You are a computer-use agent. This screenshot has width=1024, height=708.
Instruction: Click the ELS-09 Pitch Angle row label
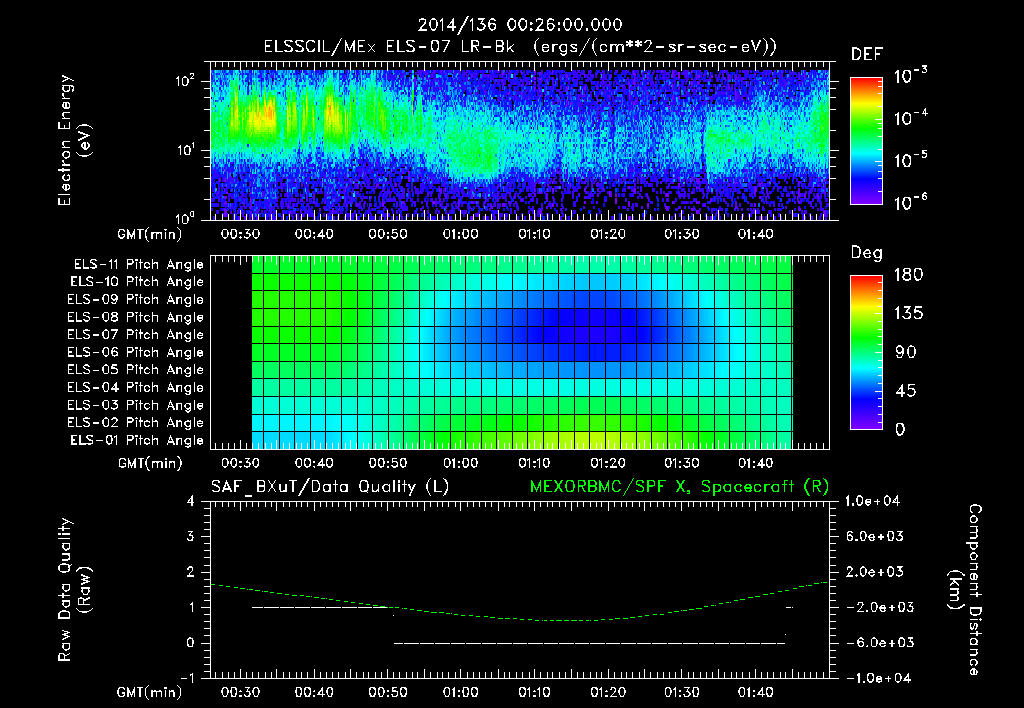click(x=136, y=300)
